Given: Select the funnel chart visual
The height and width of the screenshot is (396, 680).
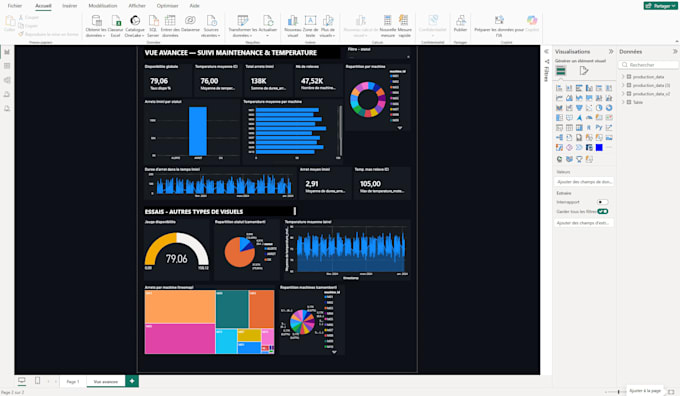Looking at the screenshot, I should [x=579, y=108].
